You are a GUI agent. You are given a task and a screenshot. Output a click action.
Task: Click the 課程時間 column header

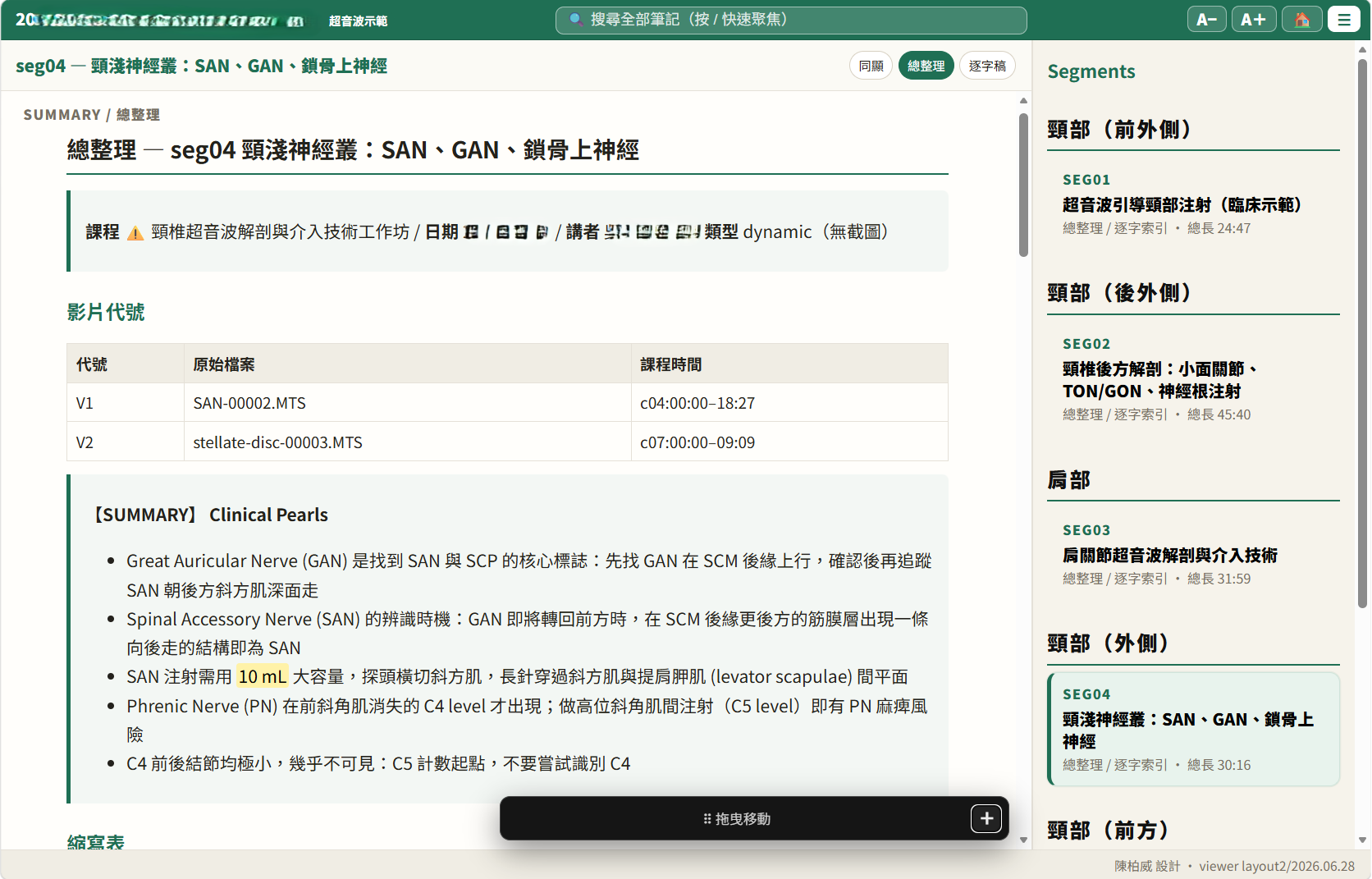coord(789,364)
